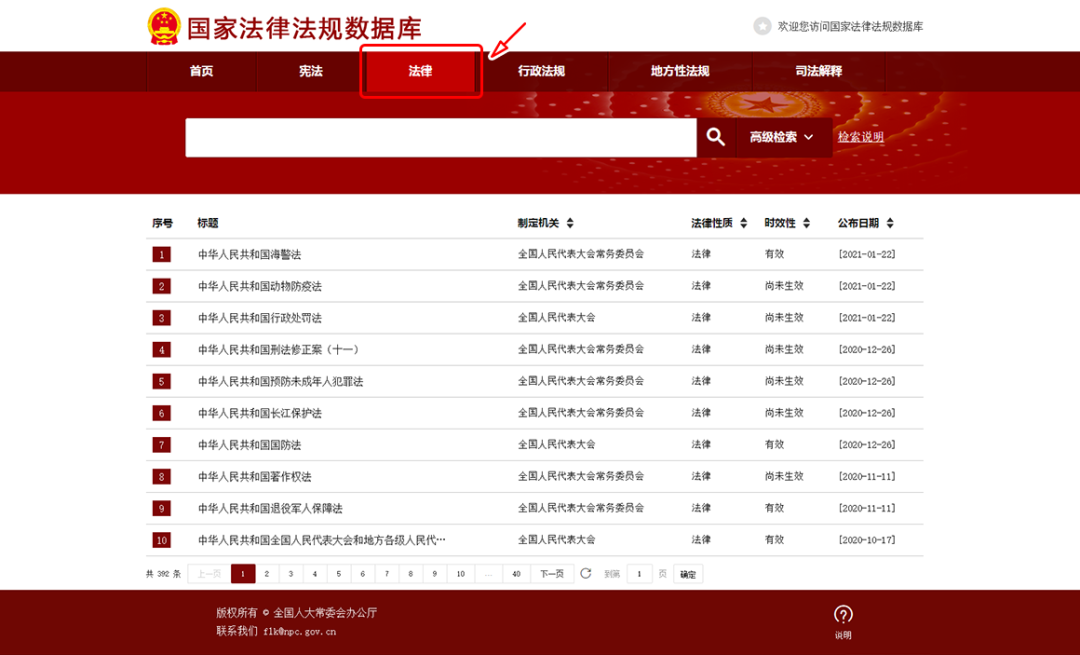Open 刑法修正案（十一） entry
Image resolution: width=1080 pixels, height=655 pixels.
point(278,350)
